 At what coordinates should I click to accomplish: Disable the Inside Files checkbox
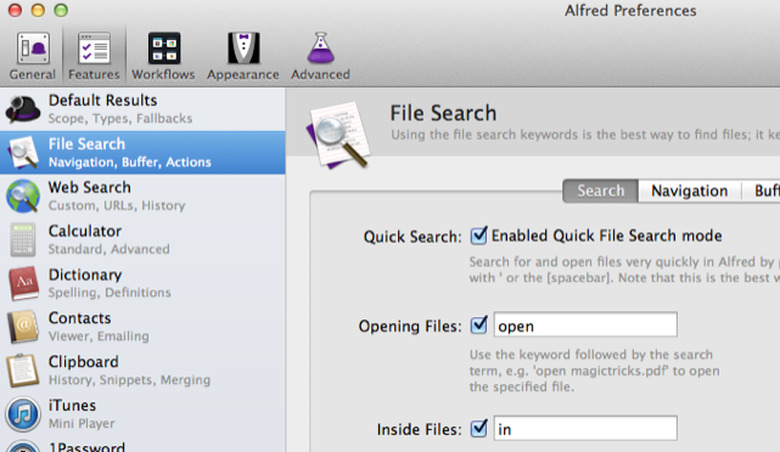coord(478,429)
